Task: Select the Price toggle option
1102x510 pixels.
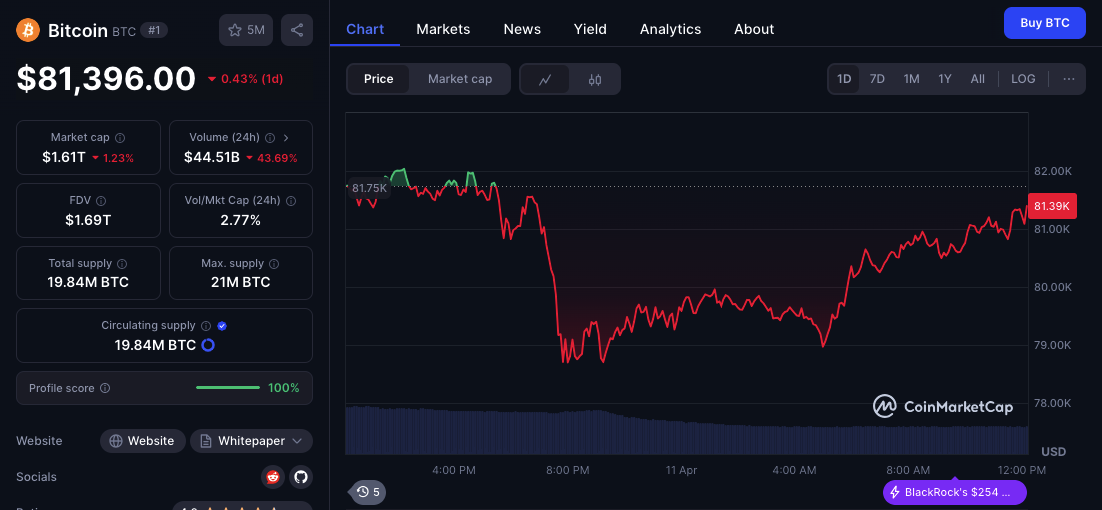Action: (378, 79)
